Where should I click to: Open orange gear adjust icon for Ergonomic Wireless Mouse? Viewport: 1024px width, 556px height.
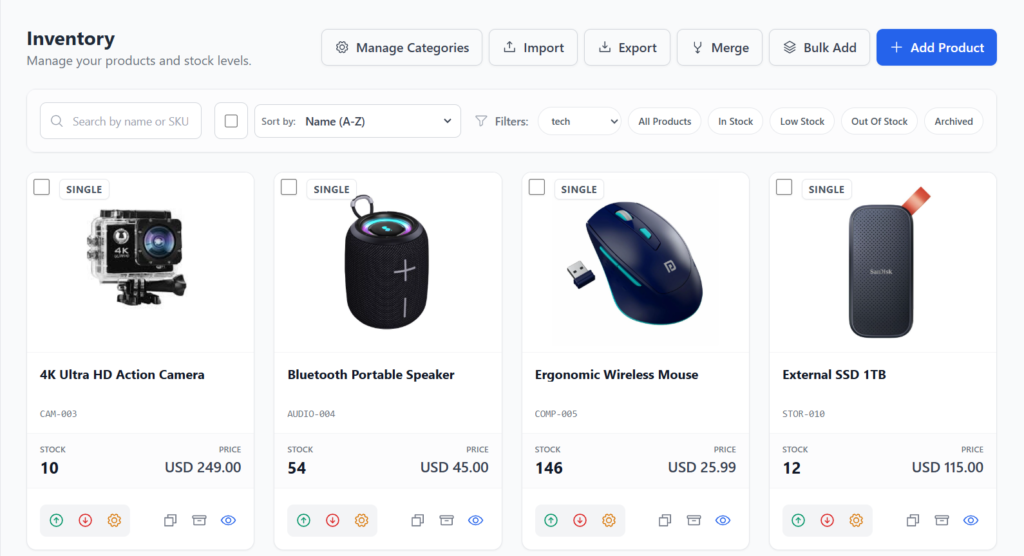click(x=609, y=520)
